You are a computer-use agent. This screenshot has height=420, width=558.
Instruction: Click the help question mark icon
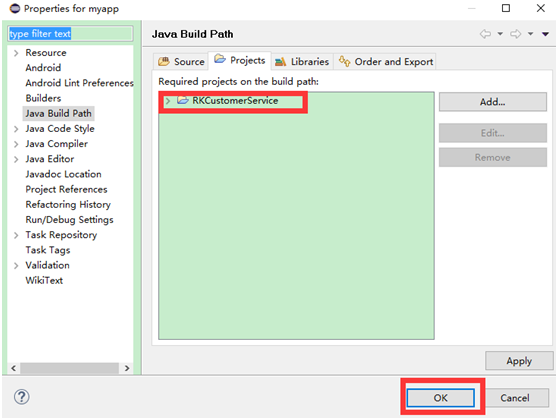point(22,397)
